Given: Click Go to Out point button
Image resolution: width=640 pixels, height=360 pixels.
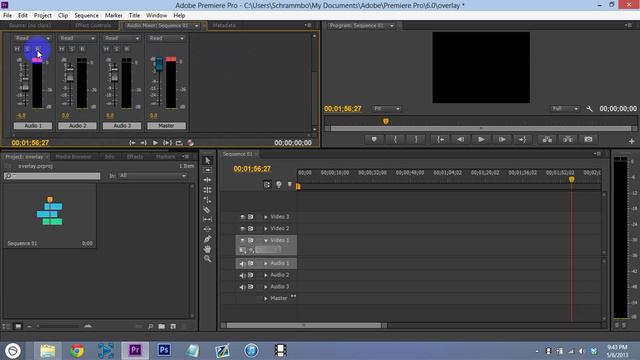Looking at the screenshot, I should pyautogui.click(x=522, y=140).
